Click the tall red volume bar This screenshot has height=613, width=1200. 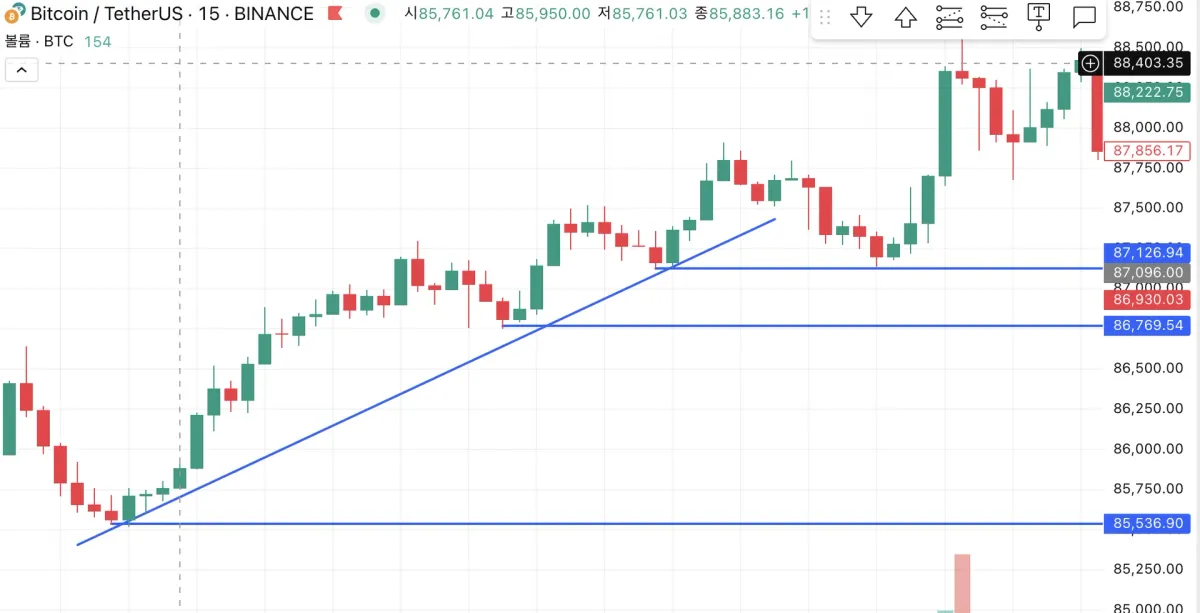[962, 582]
